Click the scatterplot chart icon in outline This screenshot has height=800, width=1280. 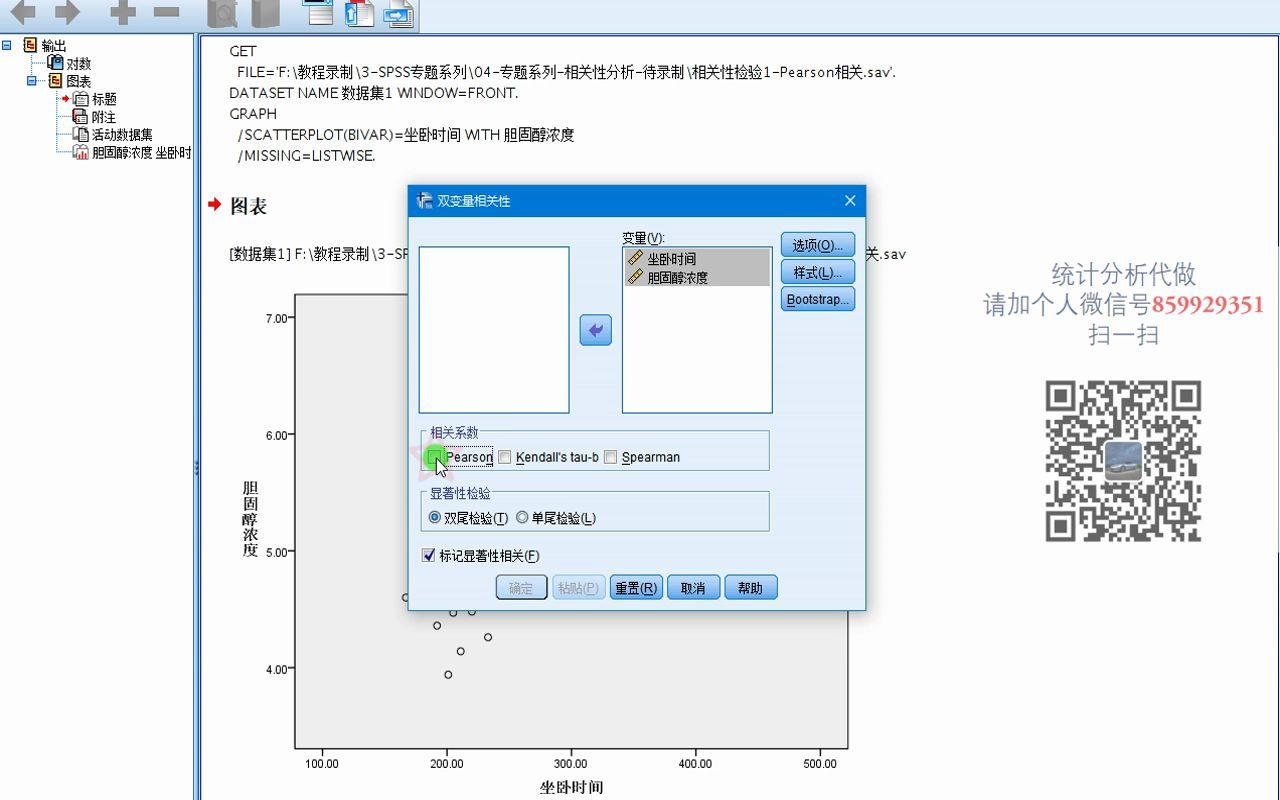(x=81, y=152)
